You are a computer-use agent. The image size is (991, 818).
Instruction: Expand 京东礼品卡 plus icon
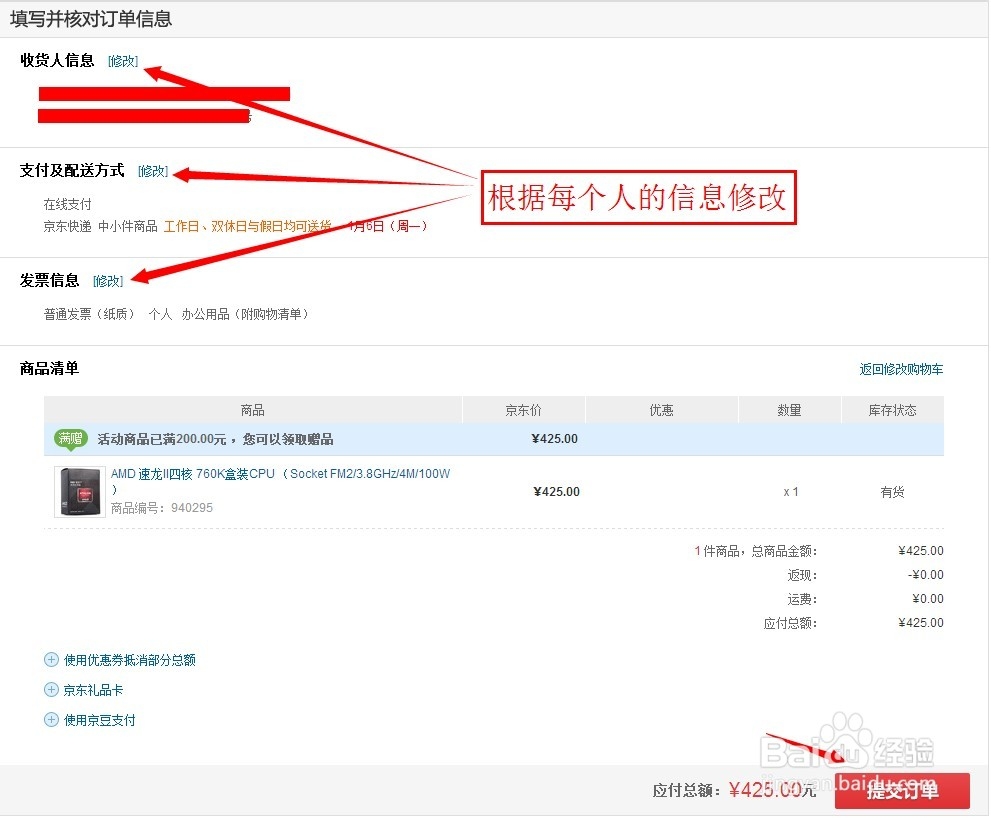[51, 690]
